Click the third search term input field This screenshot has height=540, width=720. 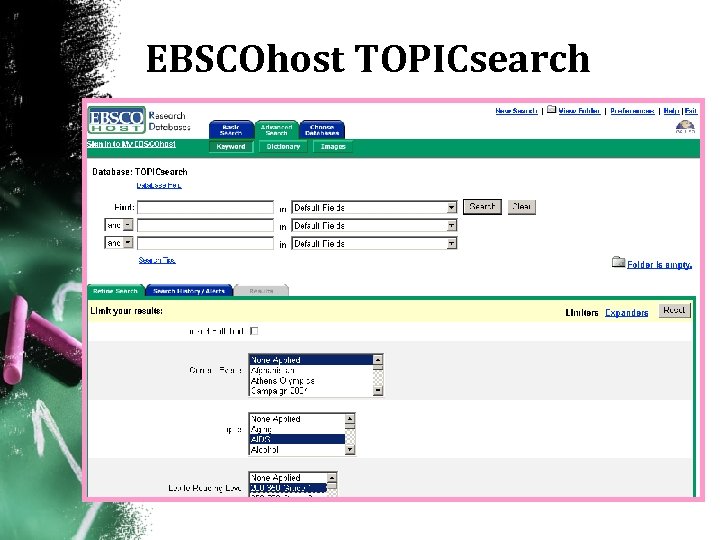(x=205, y=243)
